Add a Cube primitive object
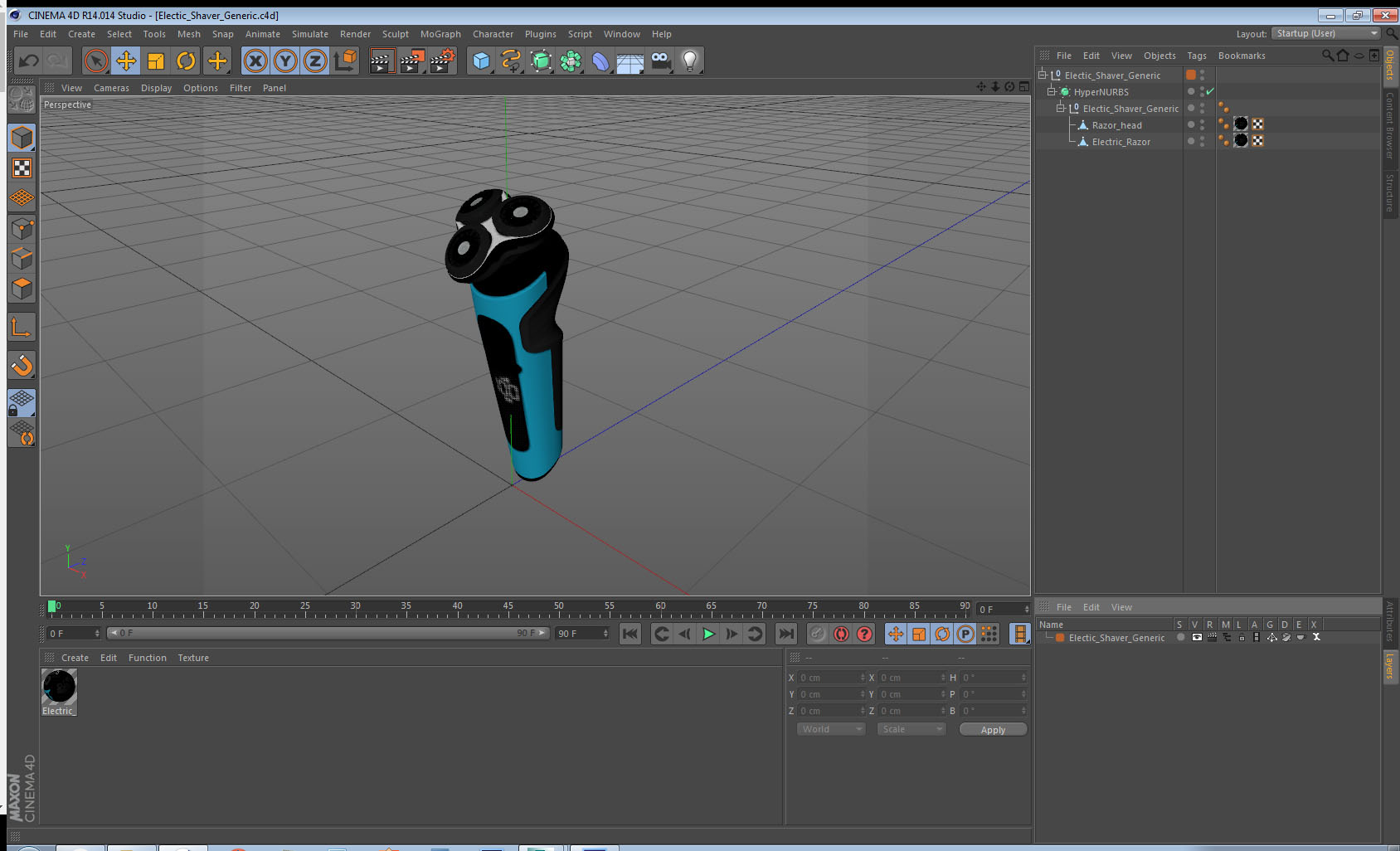 click(481, 61)
